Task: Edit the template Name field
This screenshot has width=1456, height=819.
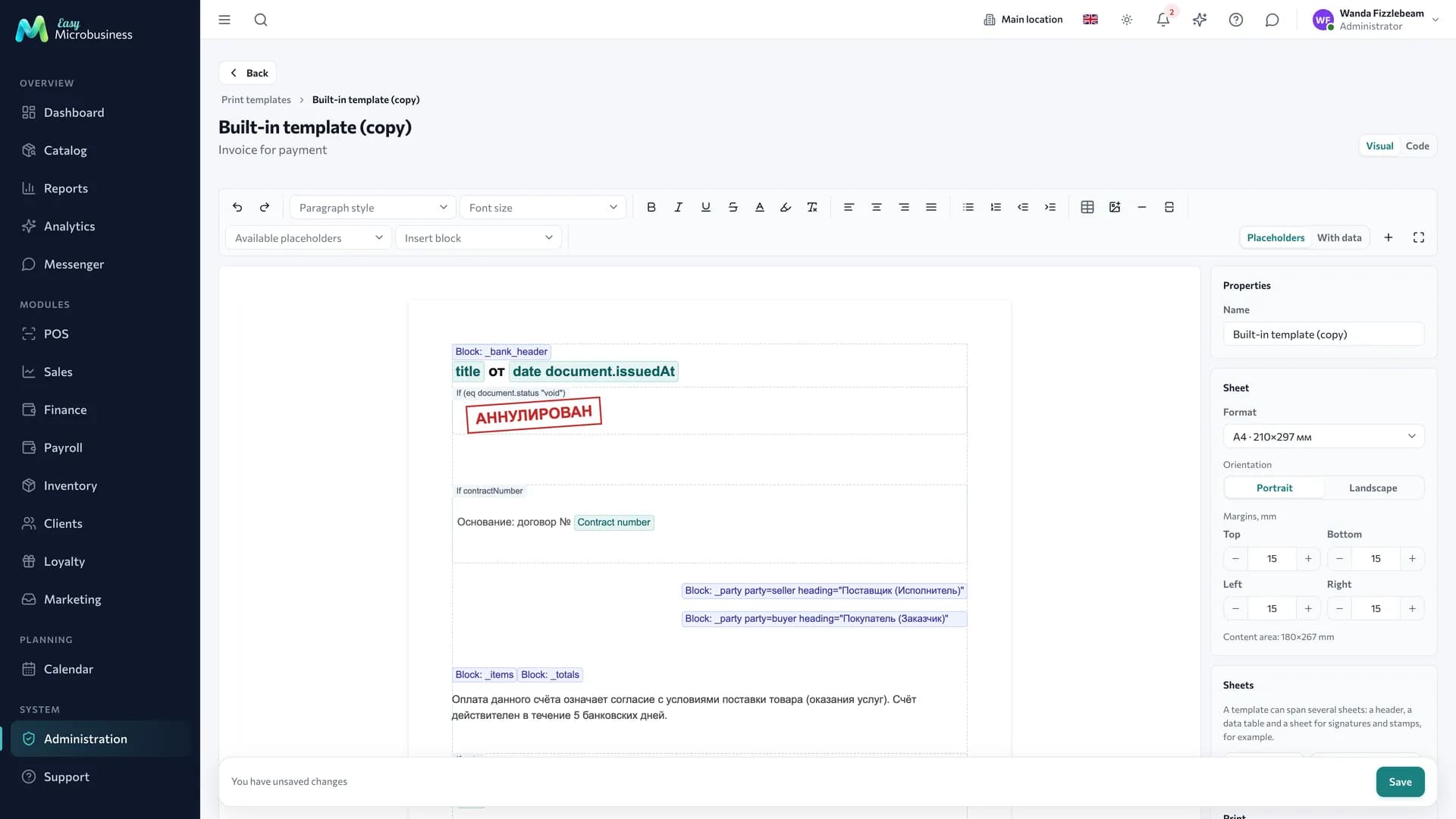Action: [x=1323, y=334]
